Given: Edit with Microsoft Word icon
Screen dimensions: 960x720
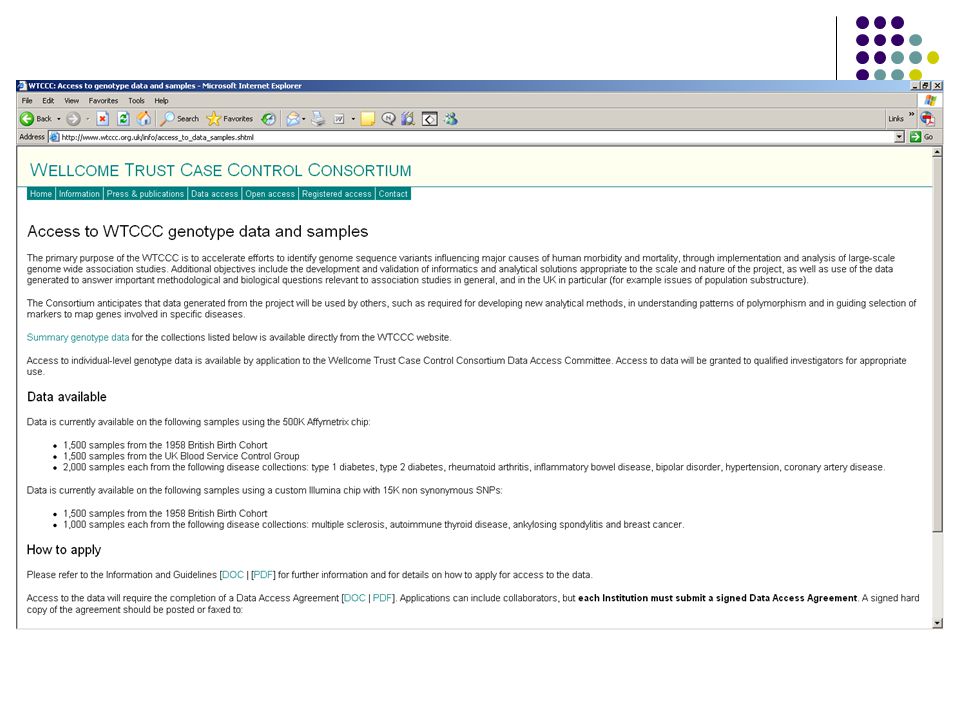Looking at the screenshot, I should click(x=339, y=119).
